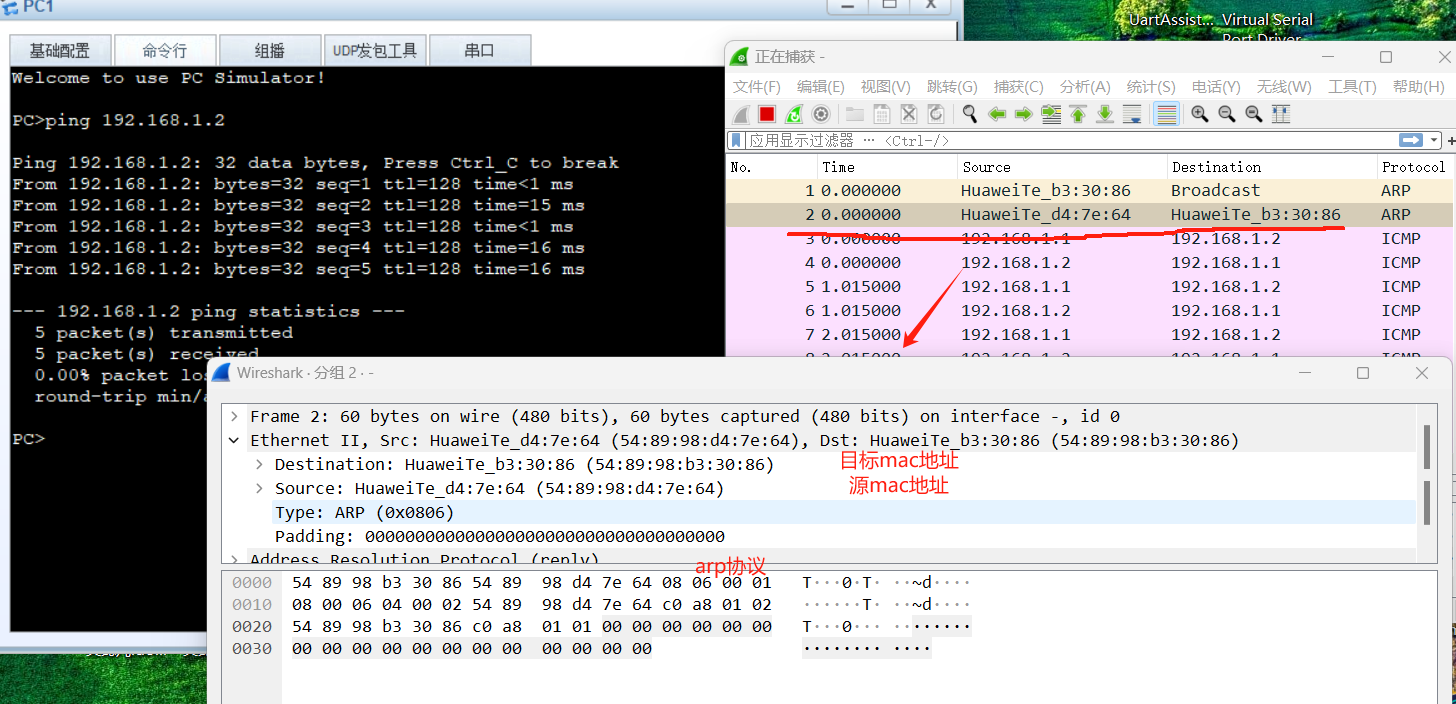Select packet 4 ICMP row
The height and width of the screenshot is (704, 1456).
click(1089, 262)
